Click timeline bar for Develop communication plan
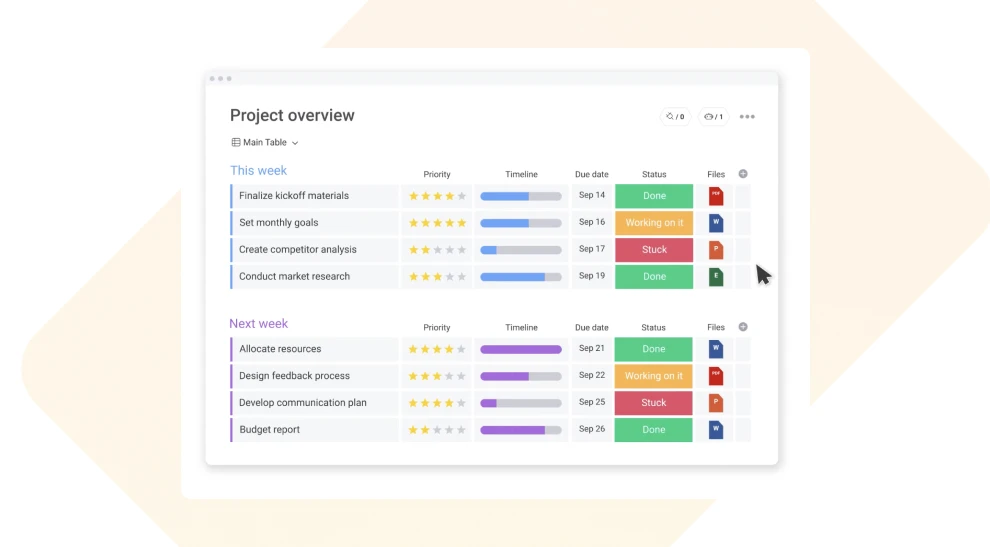The width and height of the screenshot is (990, 547). click(521, 403)
